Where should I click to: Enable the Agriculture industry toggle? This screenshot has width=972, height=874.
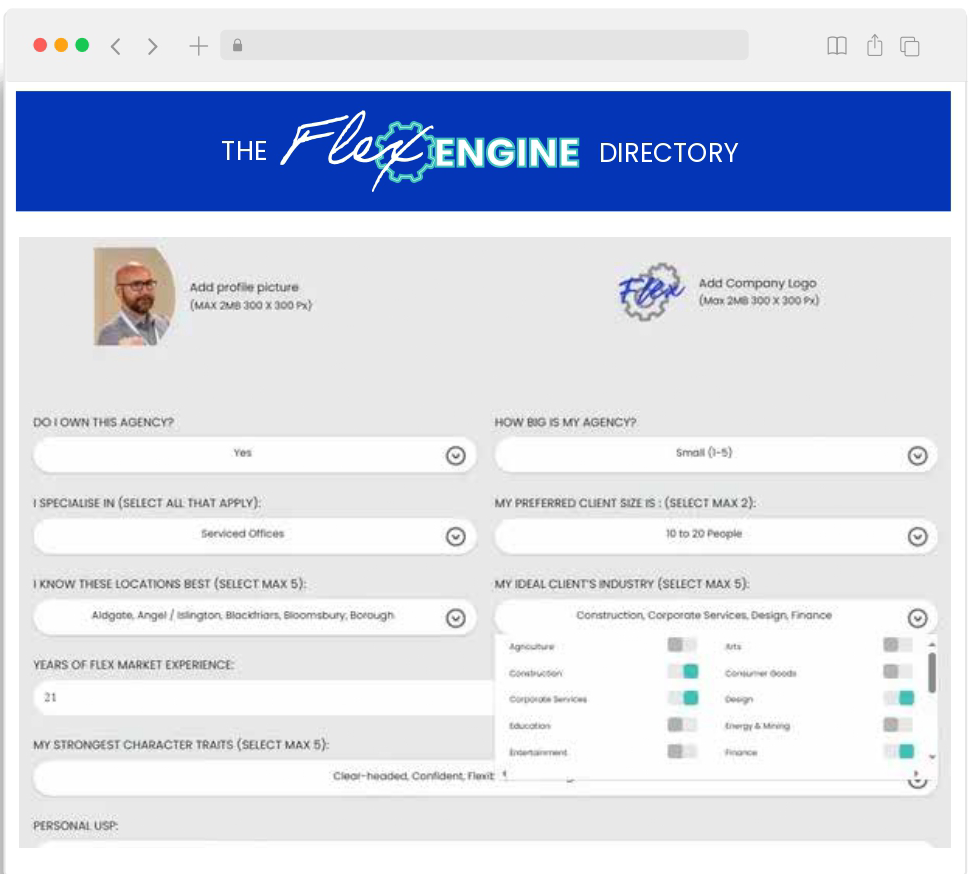click(682, 646)
